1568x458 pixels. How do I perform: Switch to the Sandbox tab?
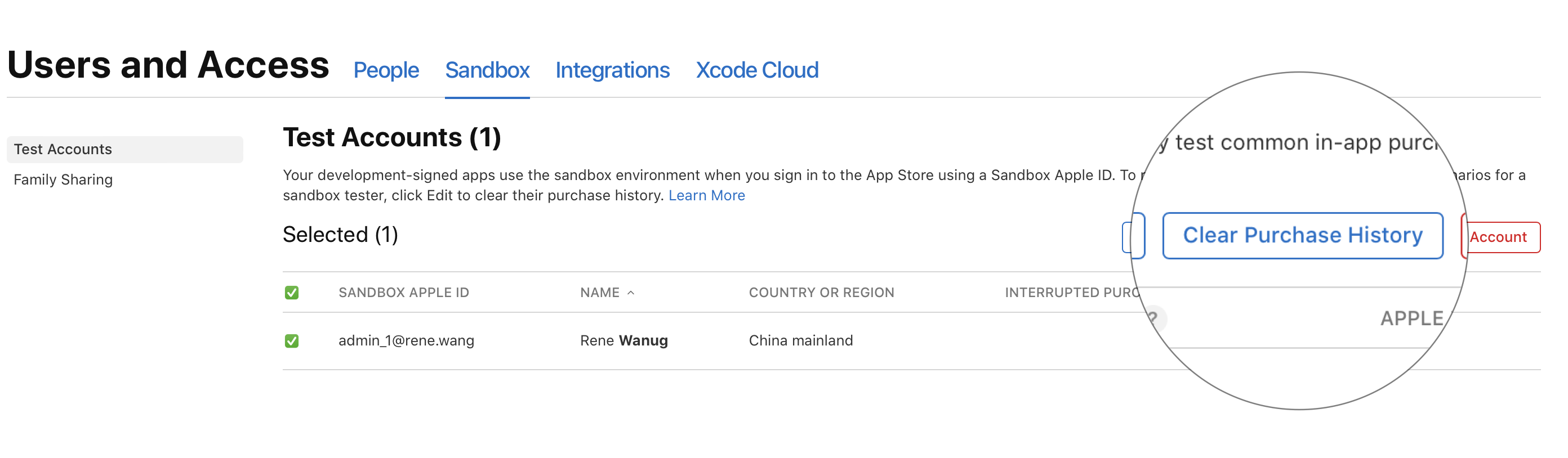click(487, 70)
